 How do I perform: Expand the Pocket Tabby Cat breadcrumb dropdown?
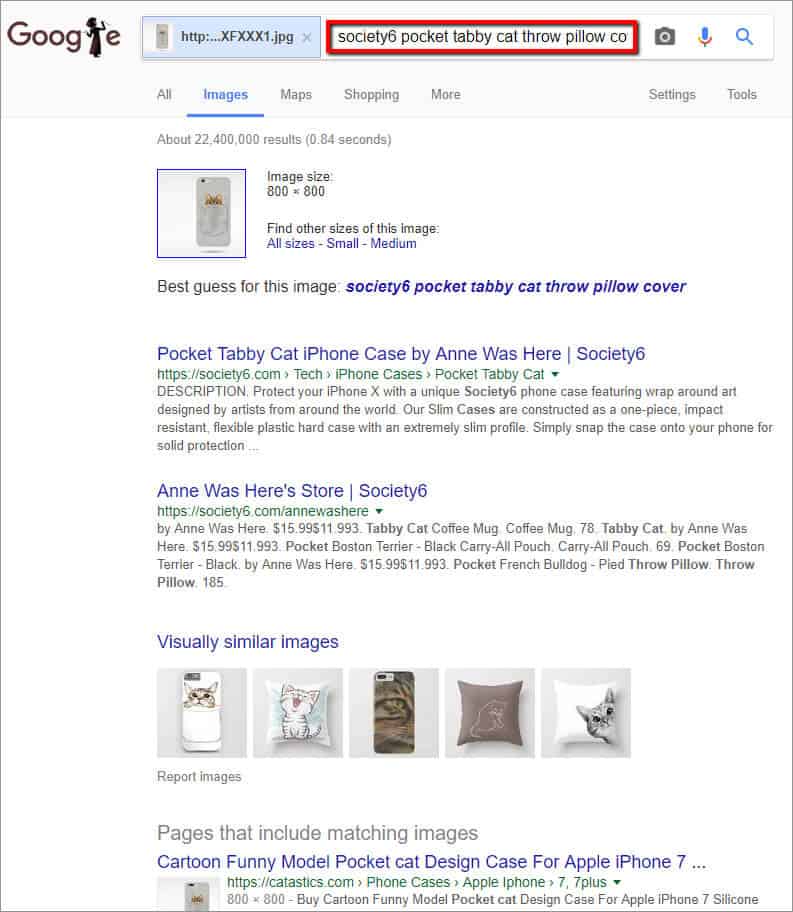click(x=556, y=374)
